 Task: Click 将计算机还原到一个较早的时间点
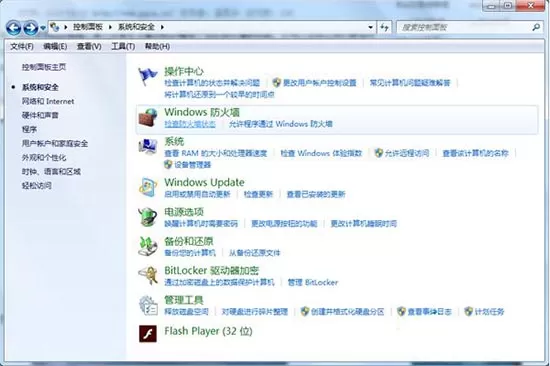pos(219,95)
